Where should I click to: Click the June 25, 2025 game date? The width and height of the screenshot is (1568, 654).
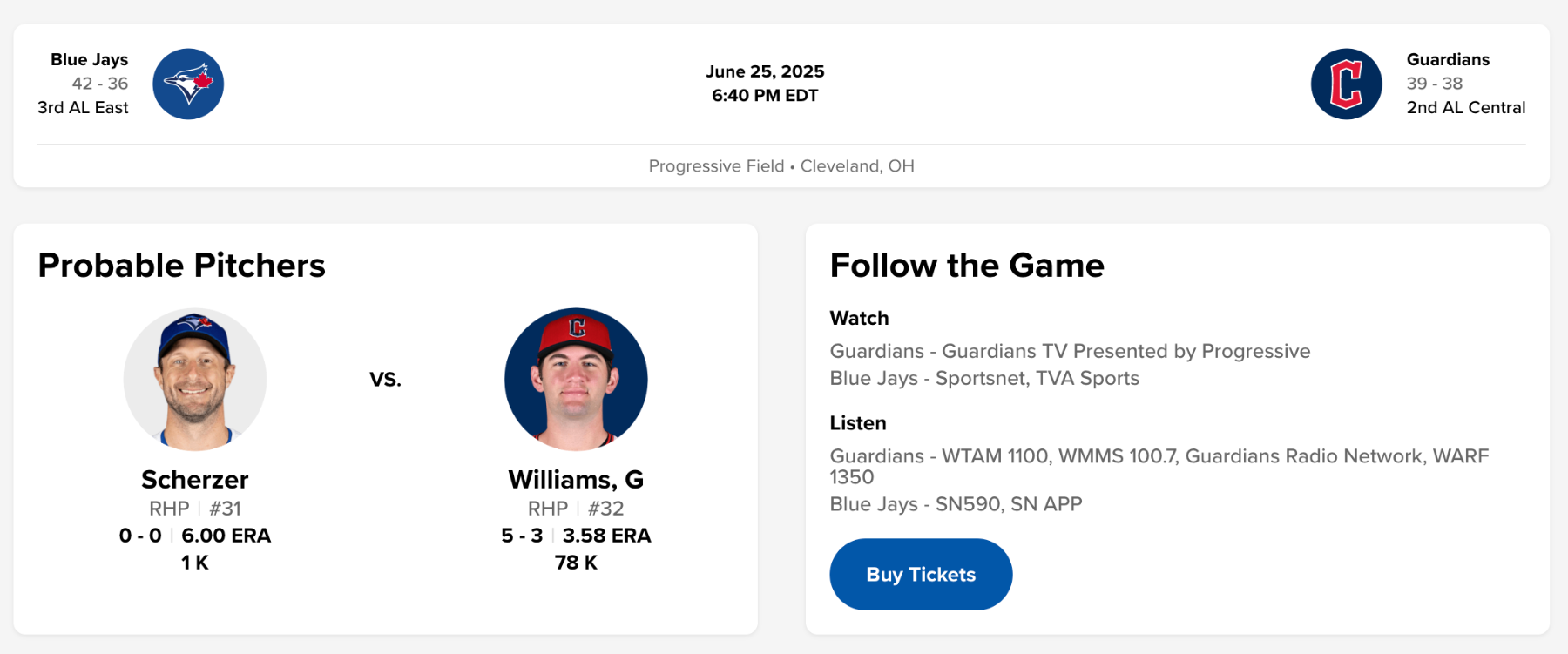[x=765, y=71]
